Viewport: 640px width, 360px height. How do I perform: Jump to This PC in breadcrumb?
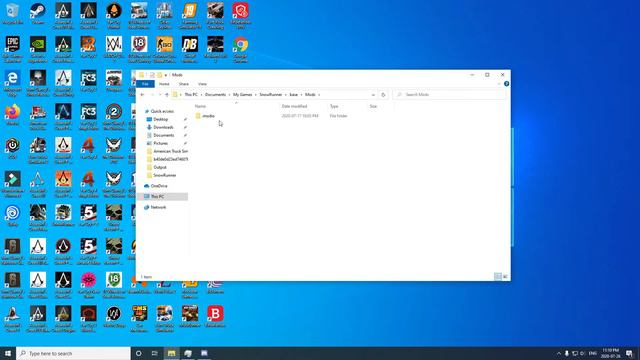[x=191, y=95]
